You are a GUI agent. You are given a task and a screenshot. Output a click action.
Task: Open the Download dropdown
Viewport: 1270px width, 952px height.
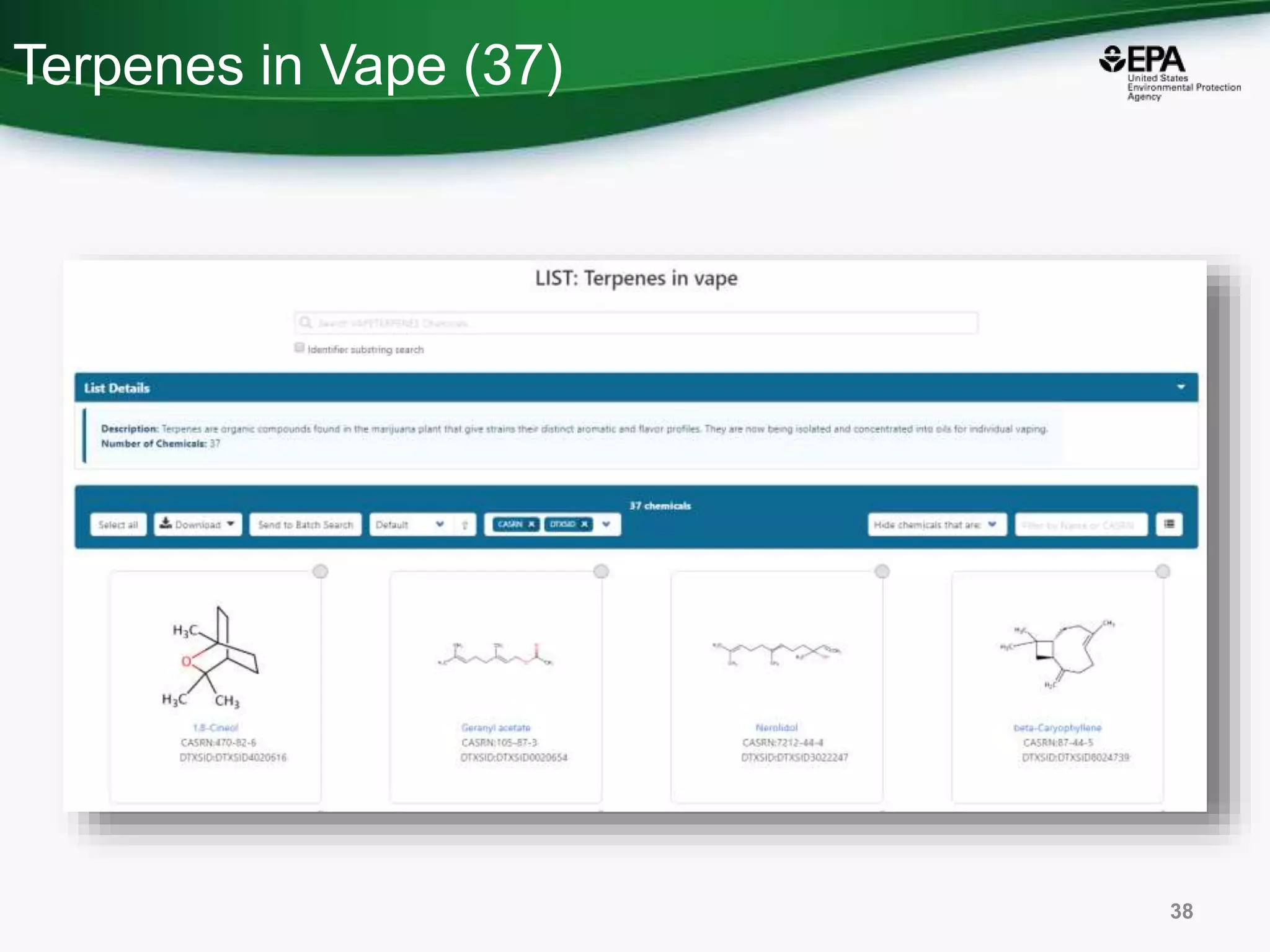[x=198, y=524]
